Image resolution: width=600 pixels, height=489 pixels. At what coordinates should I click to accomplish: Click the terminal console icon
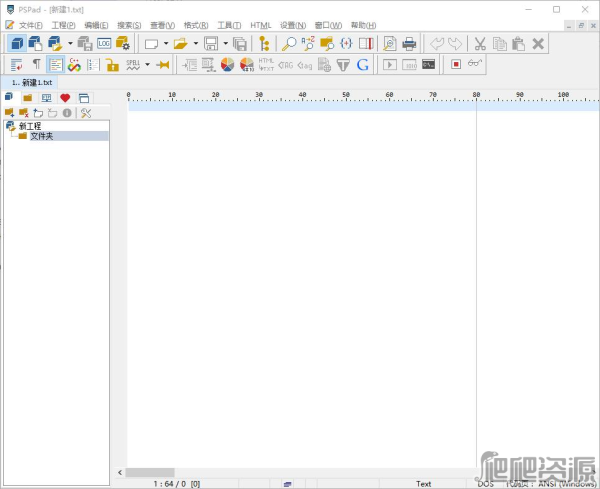(428, 64)
